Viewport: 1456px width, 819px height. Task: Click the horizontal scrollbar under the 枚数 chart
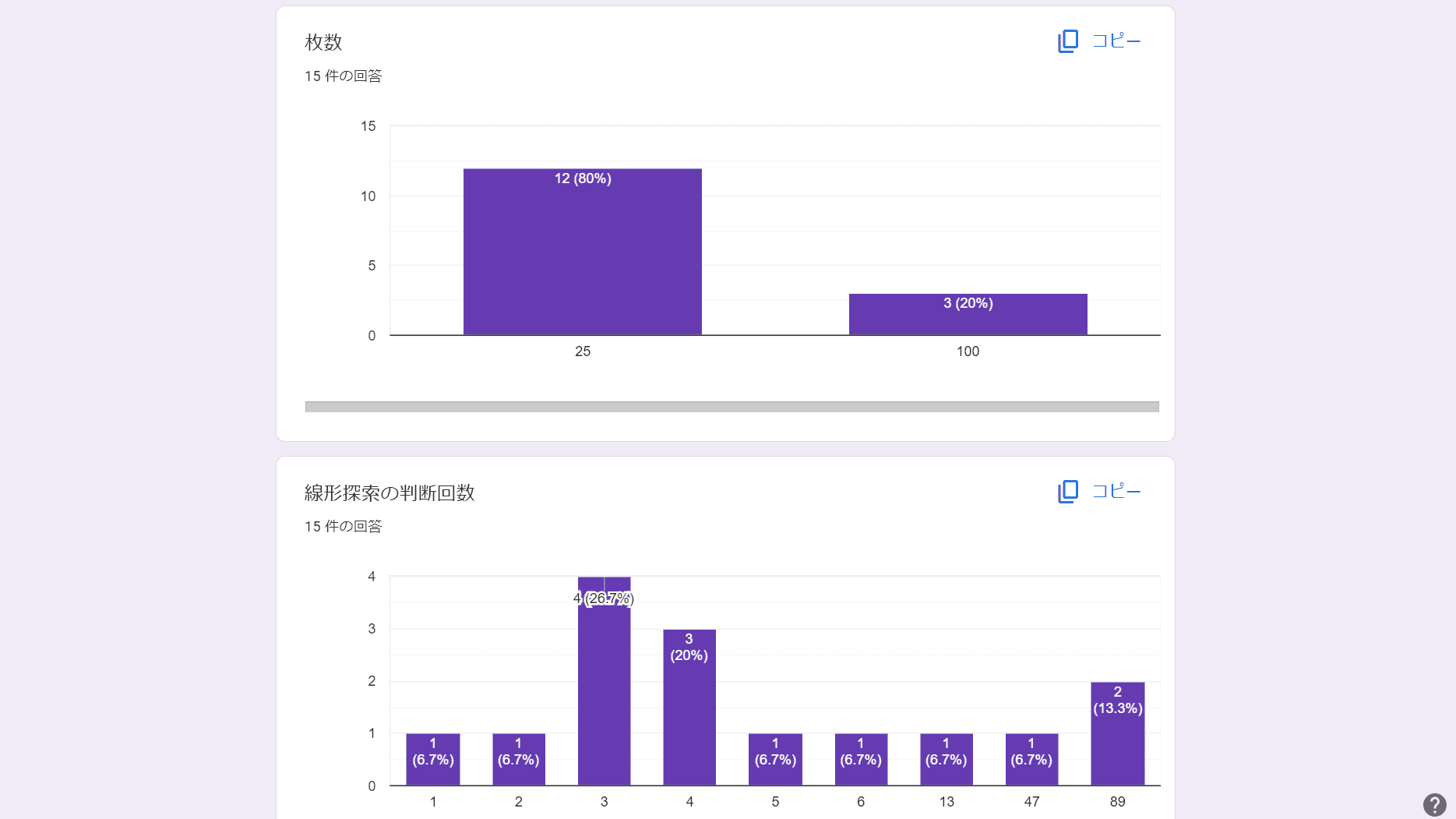[732, 407]
